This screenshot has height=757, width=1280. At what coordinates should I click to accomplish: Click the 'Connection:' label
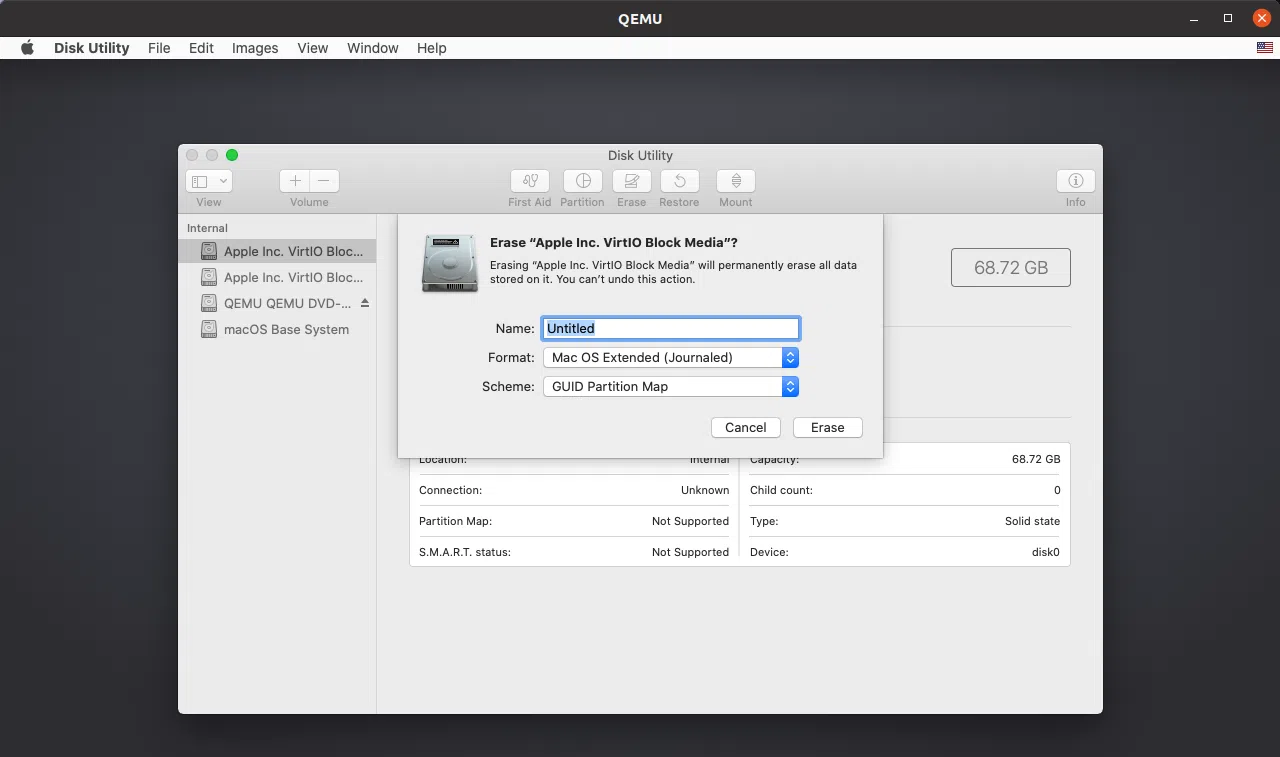(x=450, y=490)
